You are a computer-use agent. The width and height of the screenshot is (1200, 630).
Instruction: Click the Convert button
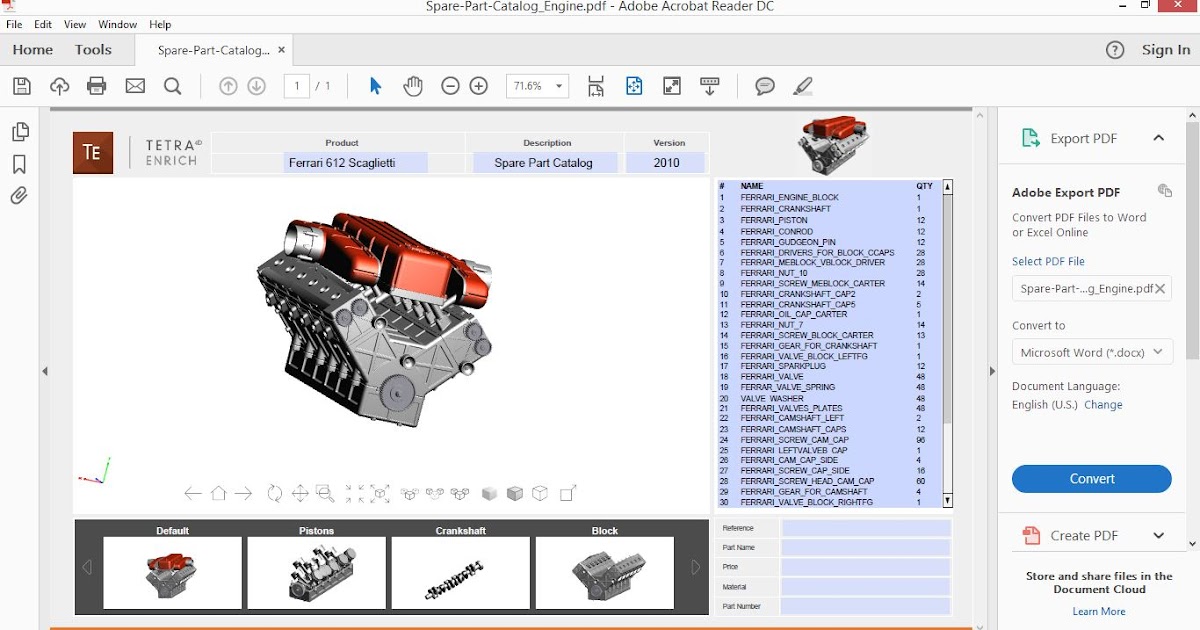click(x=1091, y=478)
